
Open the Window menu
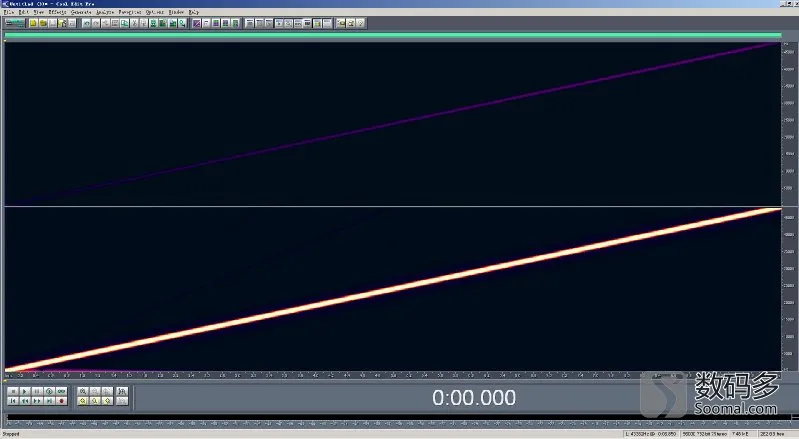[176, 12]
